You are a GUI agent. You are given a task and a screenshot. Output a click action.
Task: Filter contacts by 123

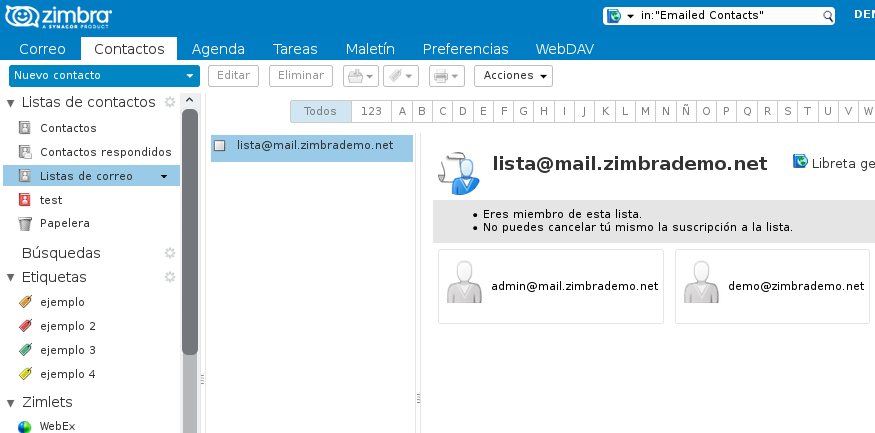click(x=371, y=111)
